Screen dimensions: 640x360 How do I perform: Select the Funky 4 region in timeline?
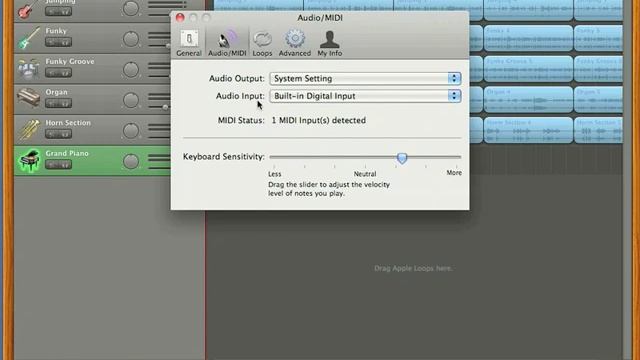[x=528, y=38]
